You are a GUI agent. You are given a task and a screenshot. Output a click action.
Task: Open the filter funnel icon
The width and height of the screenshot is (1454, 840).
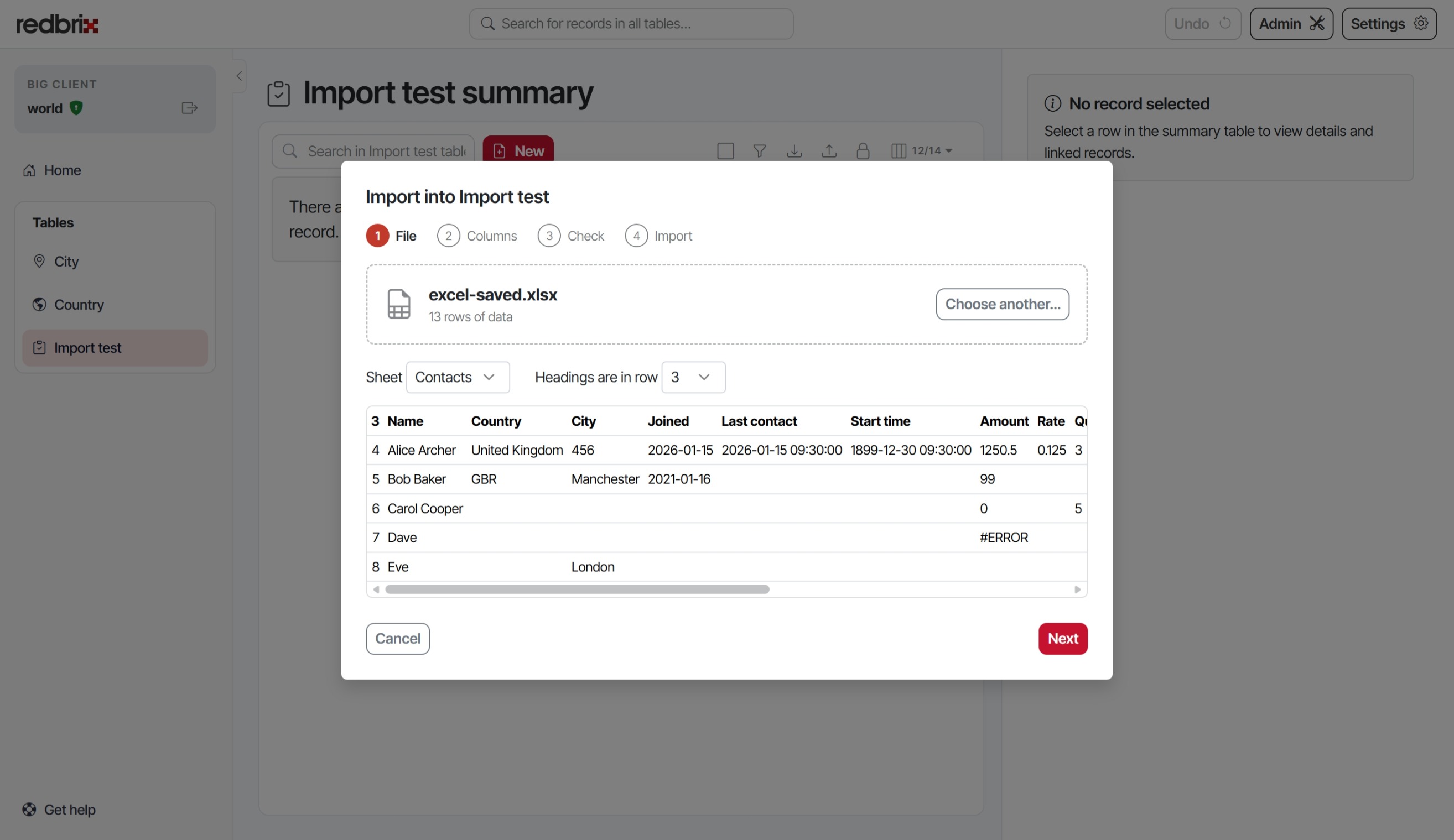(759, 151)
